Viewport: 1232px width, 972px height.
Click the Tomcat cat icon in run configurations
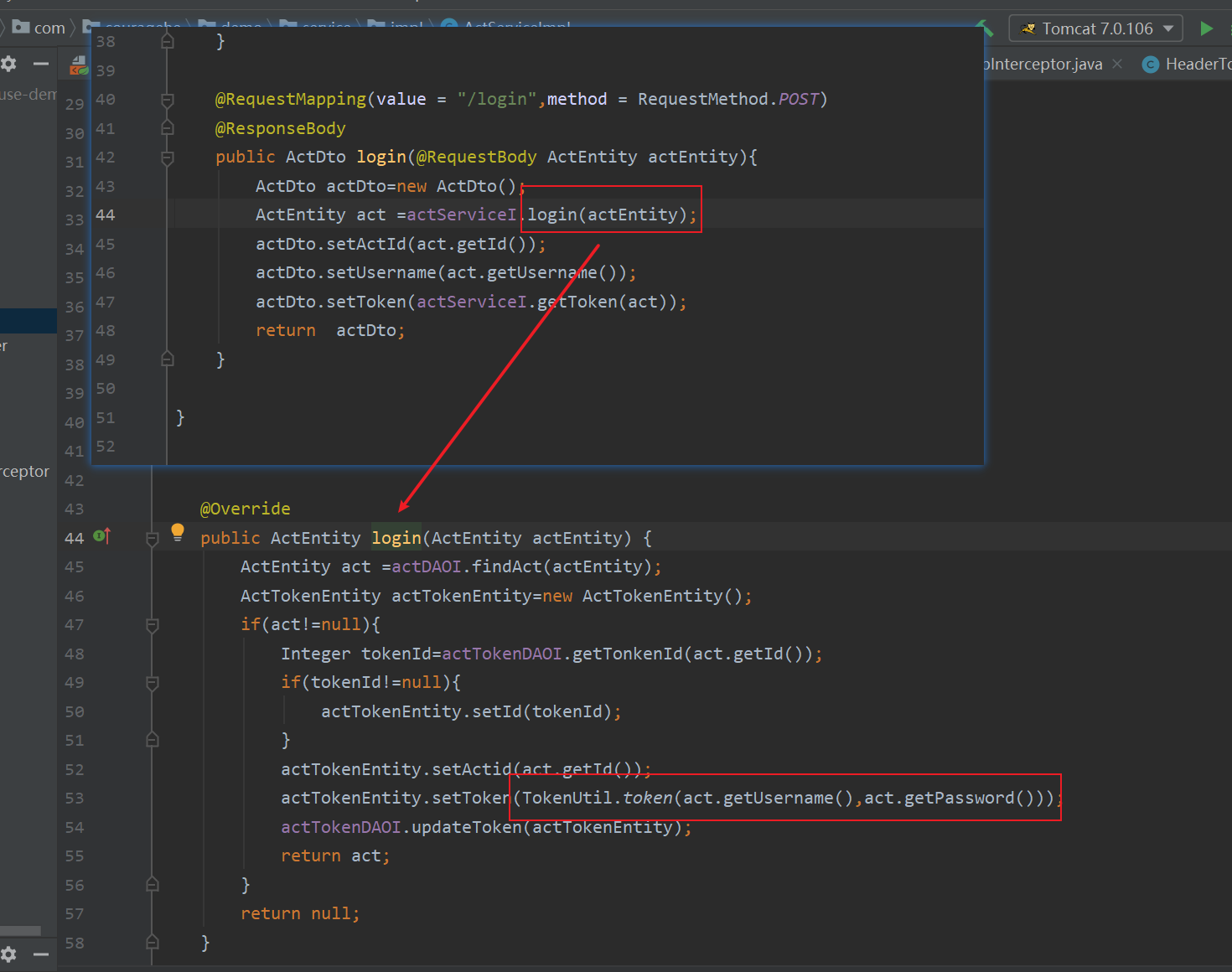(1028, 28)
